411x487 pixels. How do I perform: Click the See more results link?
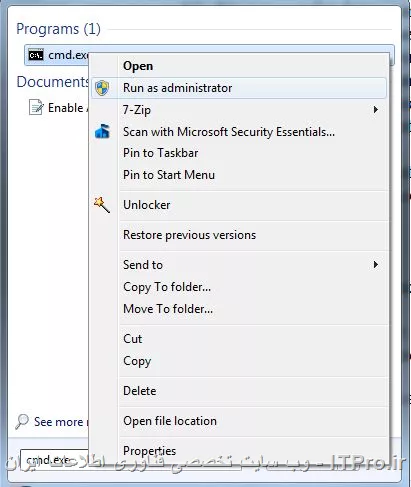click(60, 422)
